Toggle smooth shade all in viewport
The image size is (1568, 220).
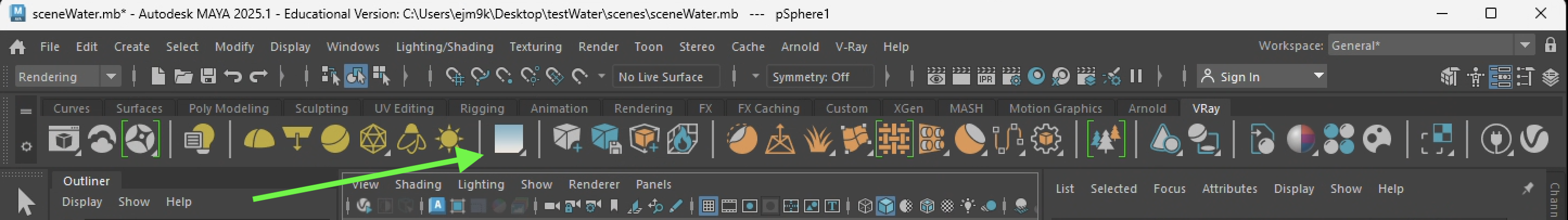point(885,206)
